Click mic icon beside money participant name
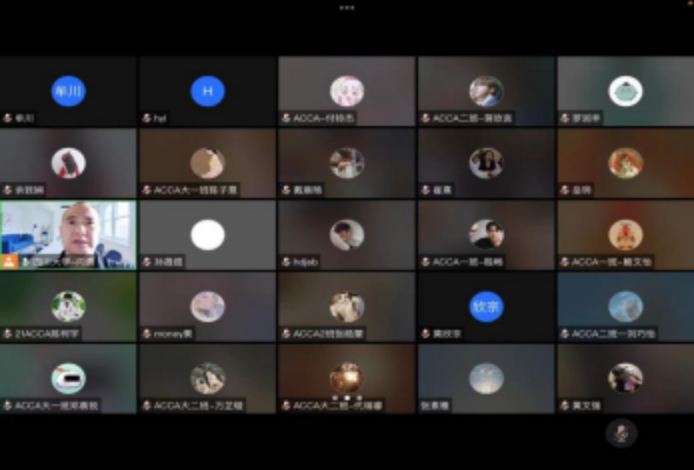Viewport: 694px width, 470px height. [147, 334]
